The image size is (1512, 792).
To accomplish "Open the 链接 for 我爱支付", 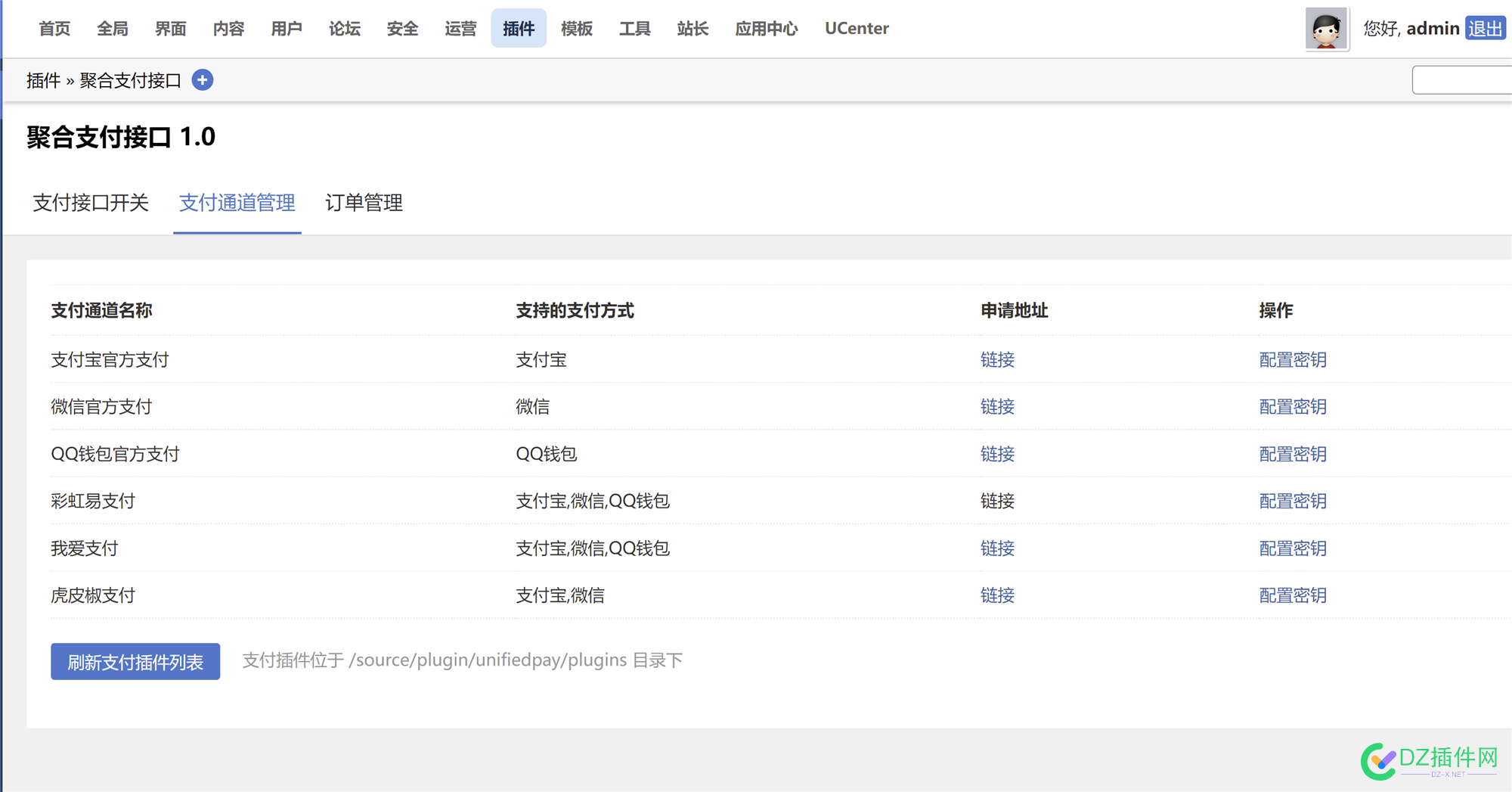I will [x=997, y=548].
